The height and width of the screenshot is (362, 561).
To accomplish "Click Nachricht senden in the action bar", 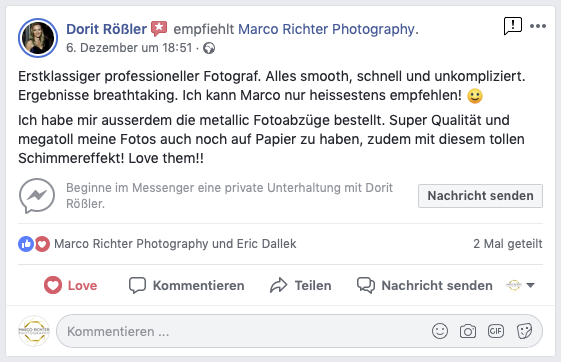I will pyautogui.click(x=425, y=285).
